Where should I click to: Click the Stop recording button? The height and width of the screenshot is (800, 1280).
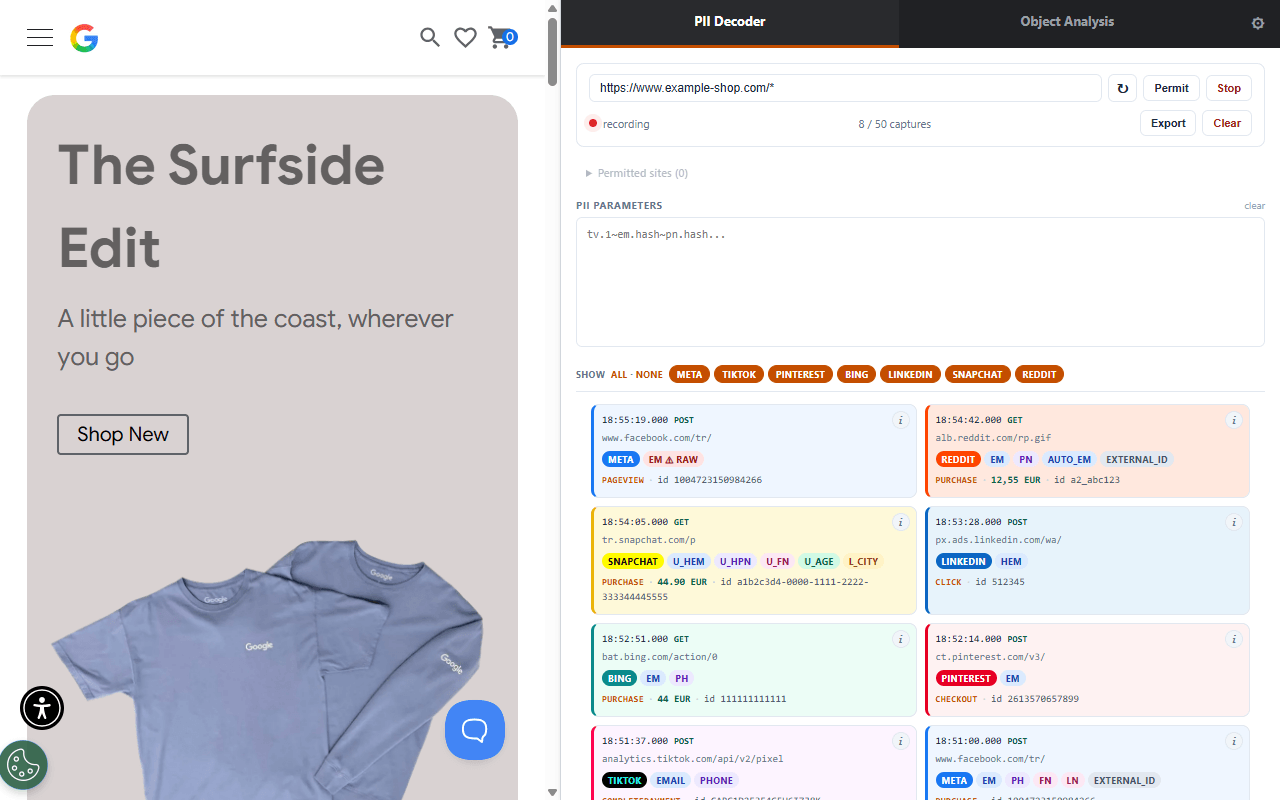tap(1229, 88)
